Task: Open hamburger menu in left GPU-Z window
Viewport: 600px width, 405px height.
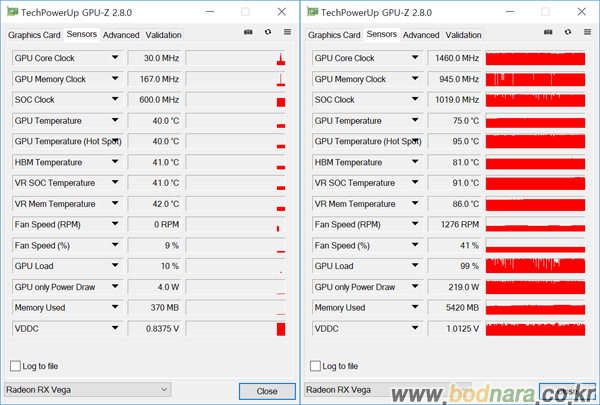Action: click(287, 32)
